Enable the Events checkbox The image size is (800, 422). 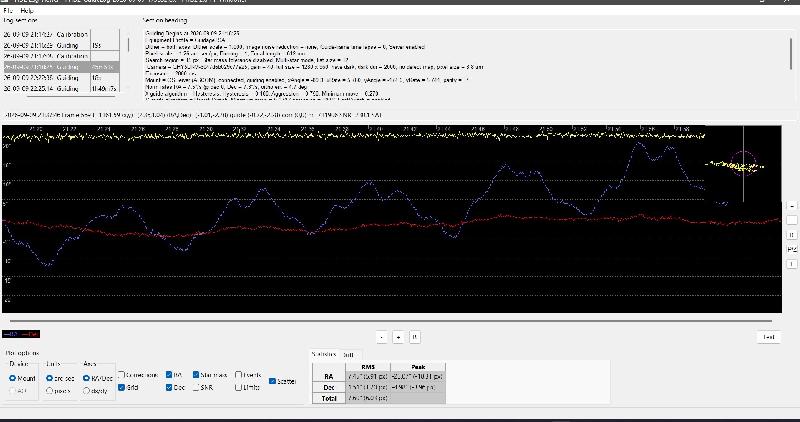pyautogui.click(x=248, y=375)
